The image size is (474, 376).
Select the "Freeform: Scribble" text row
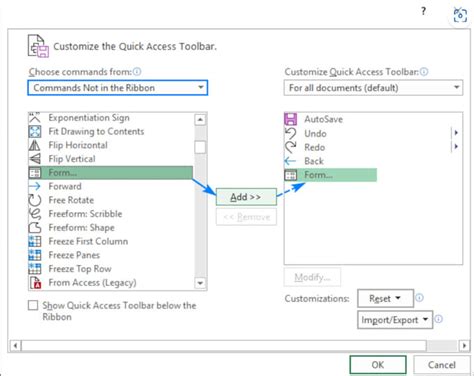coord(85,214)
